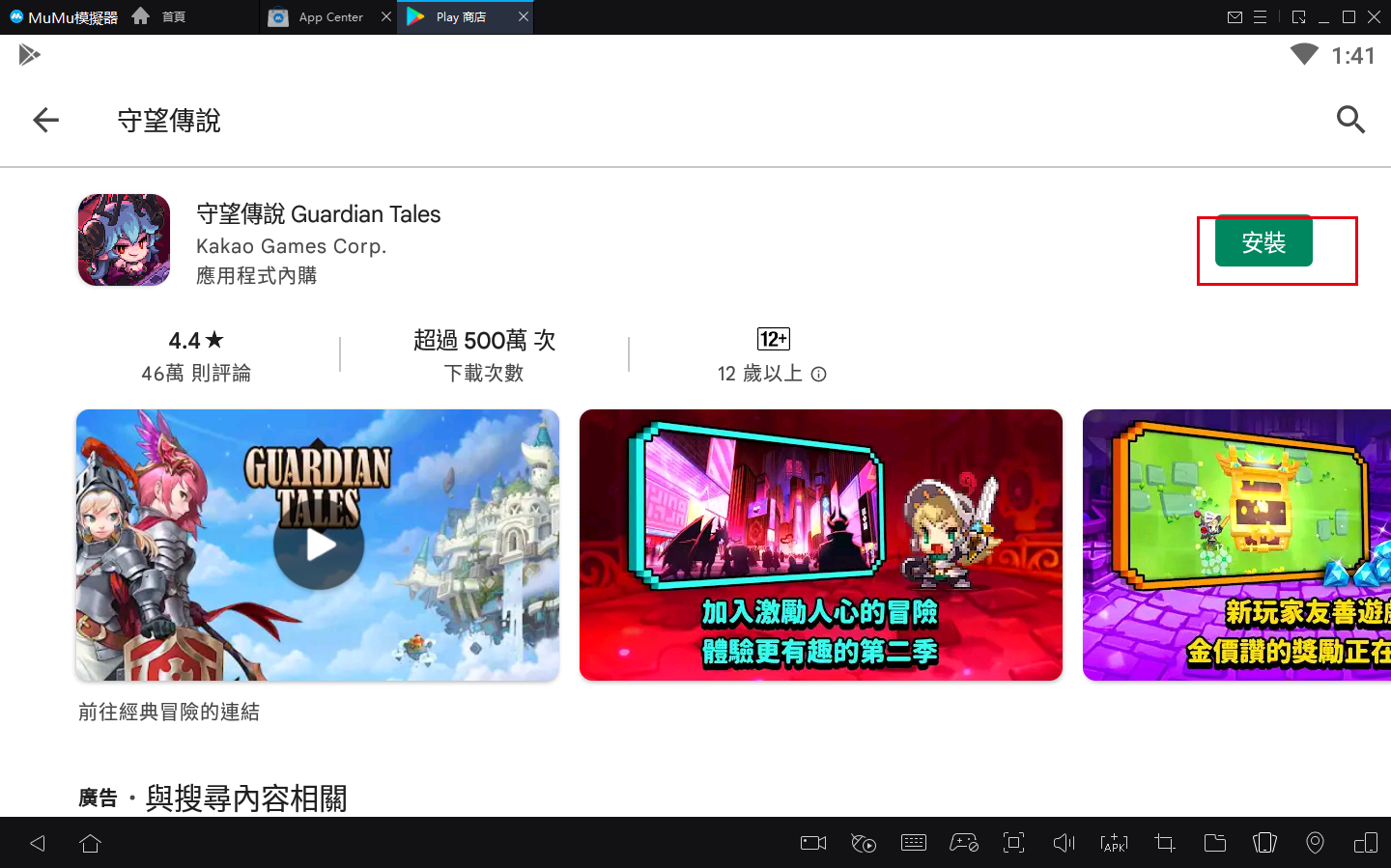Viewport: 1391px width, 868px height.
Task: Open the virtual location pin icon
Action: click(x=1315, y=843)
